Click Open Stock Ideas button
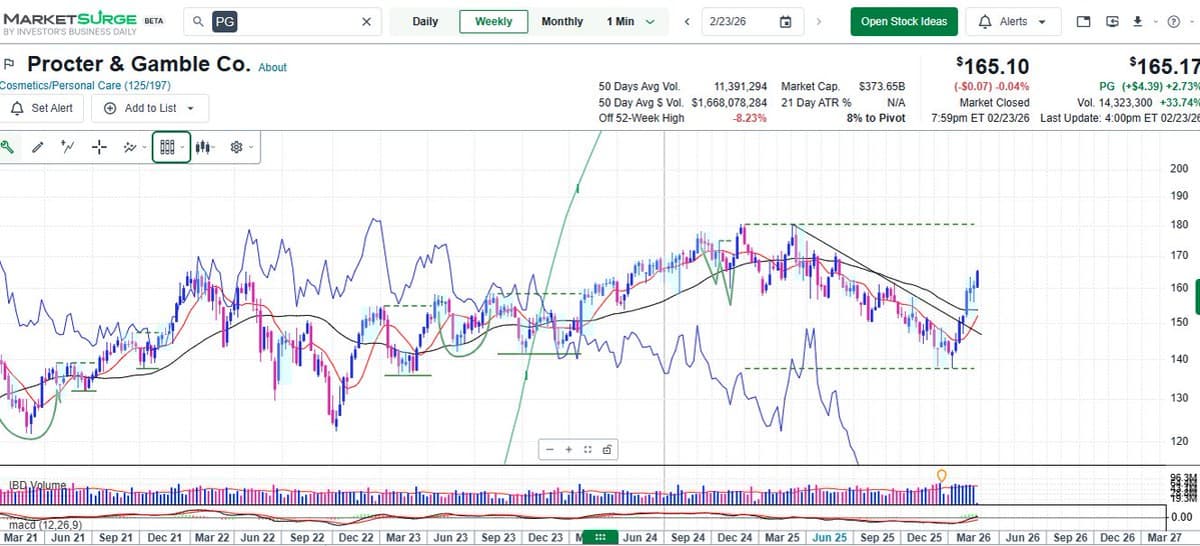The height and width of the screenshot is (546, 1200). 904,21
